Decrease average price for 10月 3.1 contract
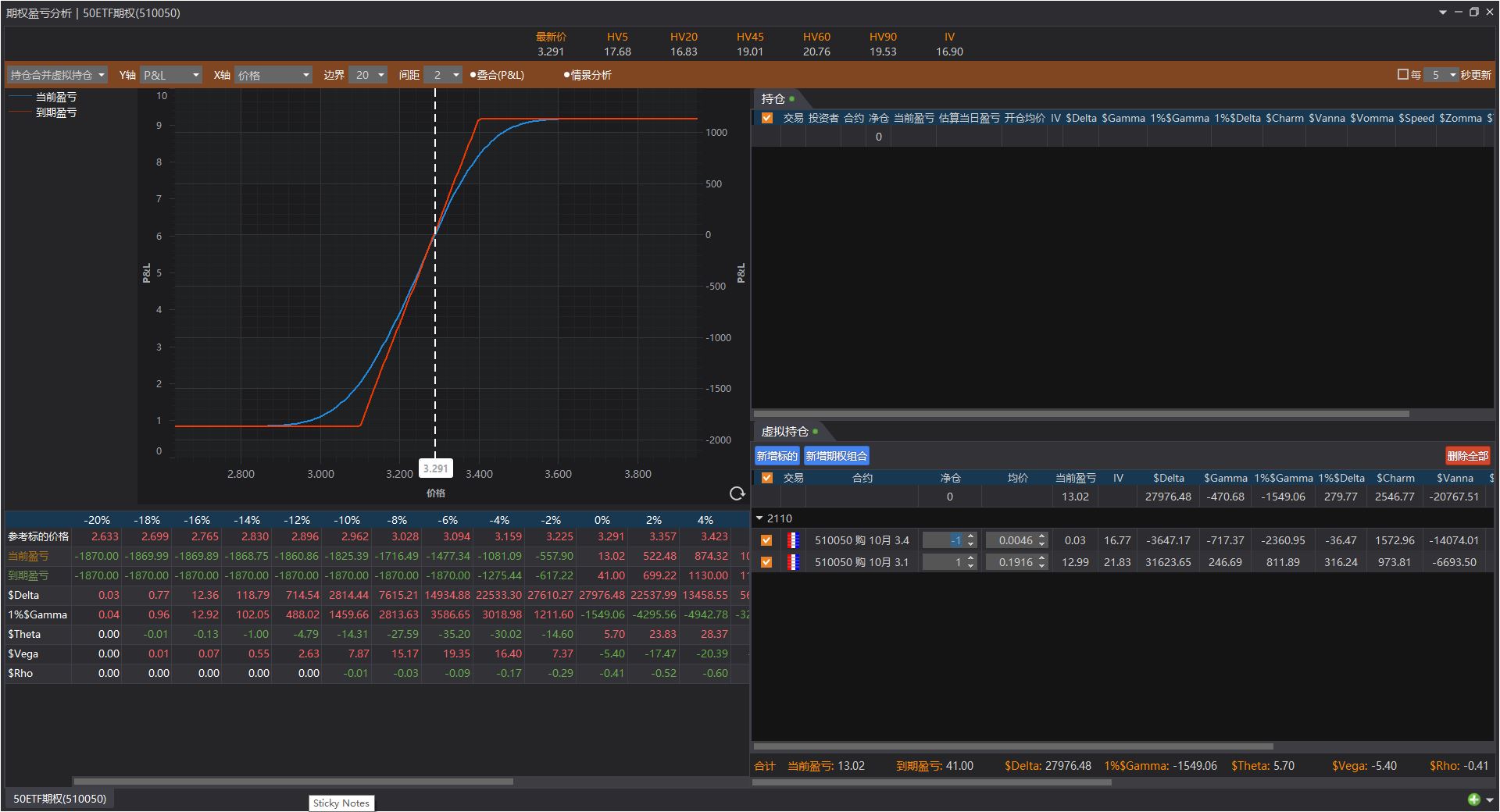The width and height of the screenshot is (1500, 812). [x=1042, y=566]
